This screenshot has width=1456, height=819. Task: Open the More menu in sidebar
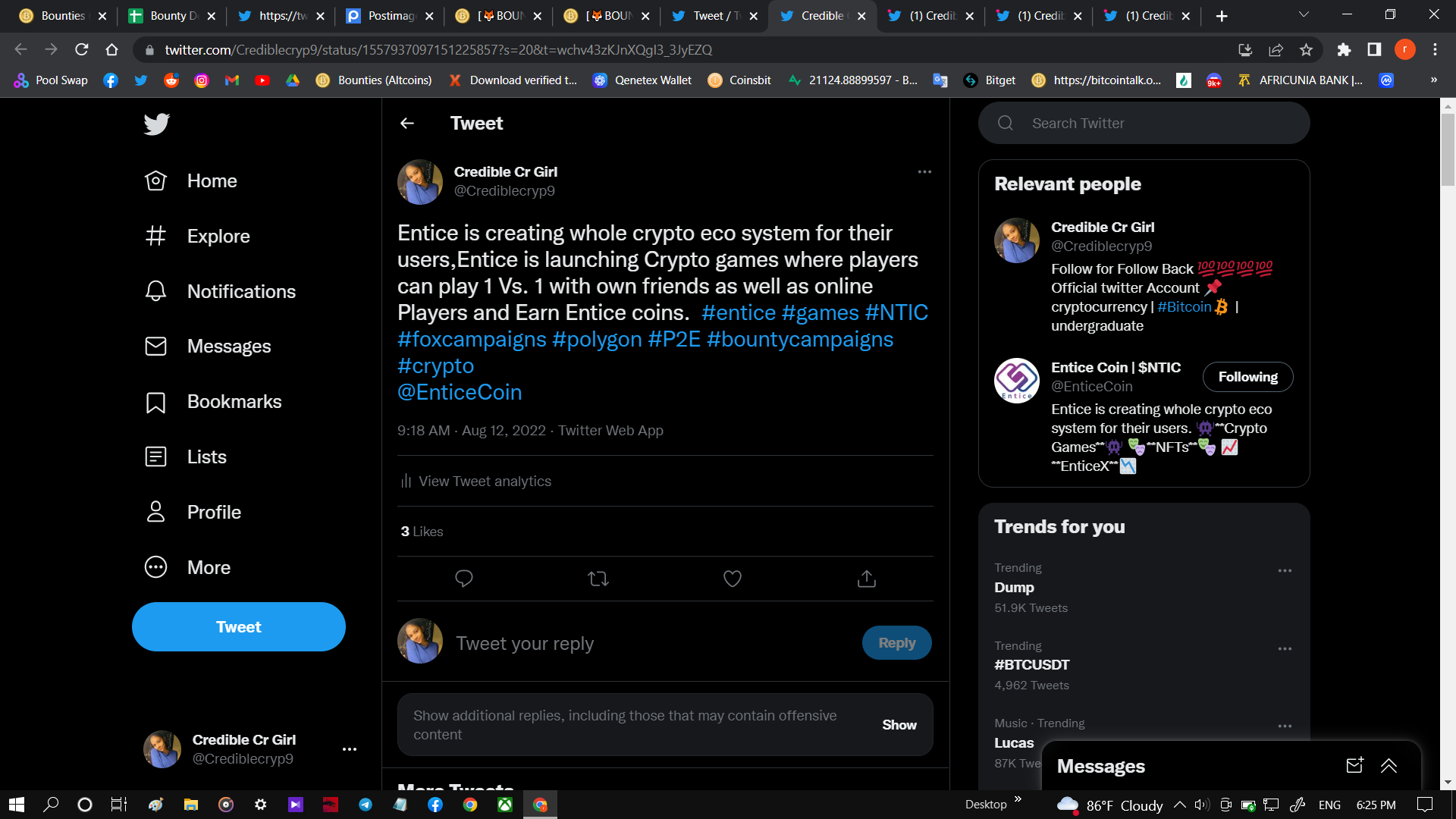pyautogui.click(x=187, y=567)
